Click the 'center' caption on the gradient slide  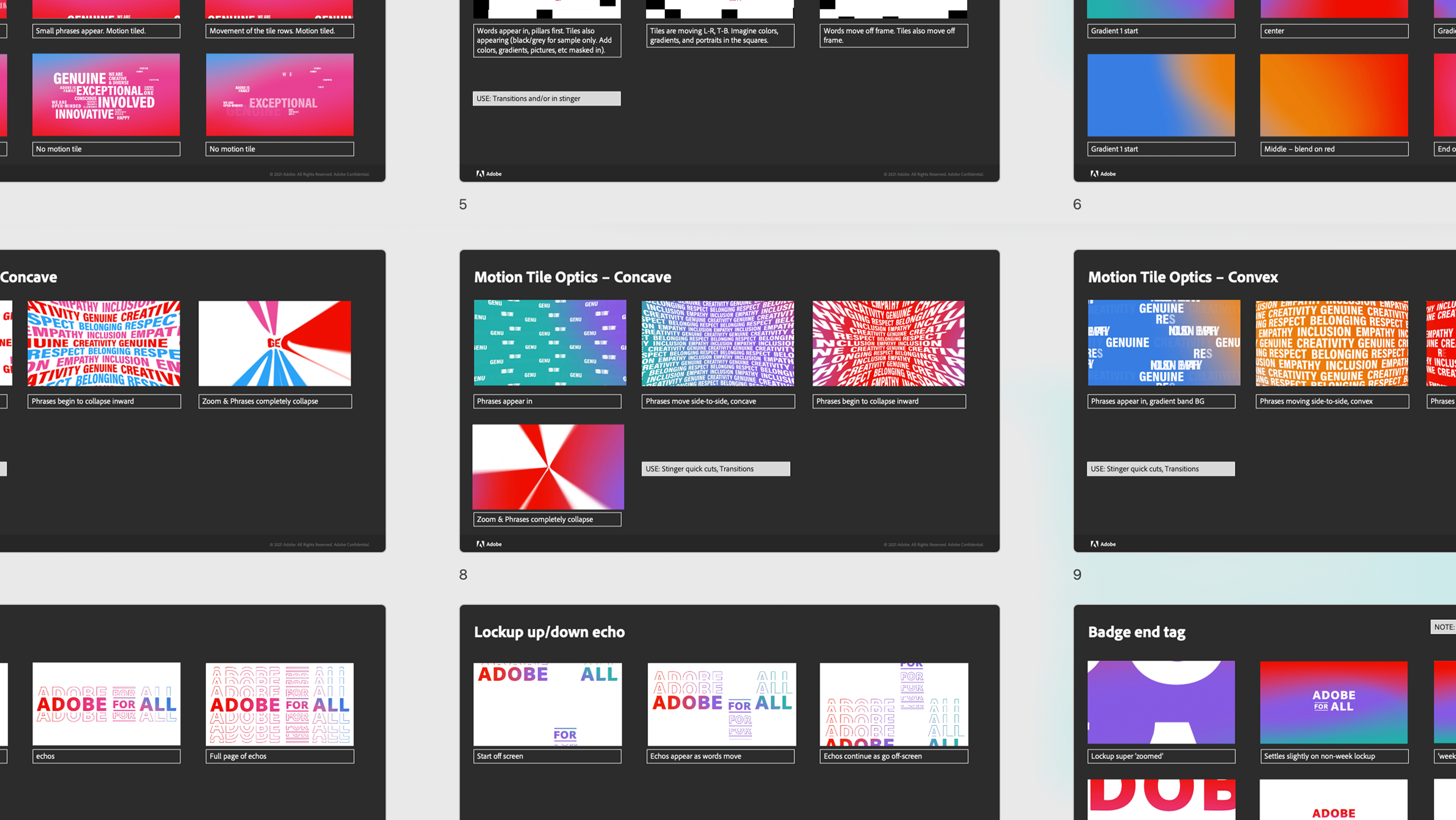coord(1335,31)
